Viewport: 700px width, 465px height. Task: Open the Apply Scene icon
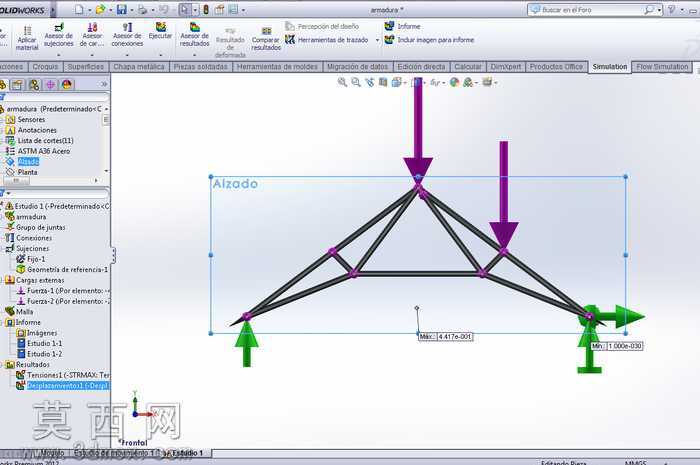pyautogui.click(x=468, y=82)
